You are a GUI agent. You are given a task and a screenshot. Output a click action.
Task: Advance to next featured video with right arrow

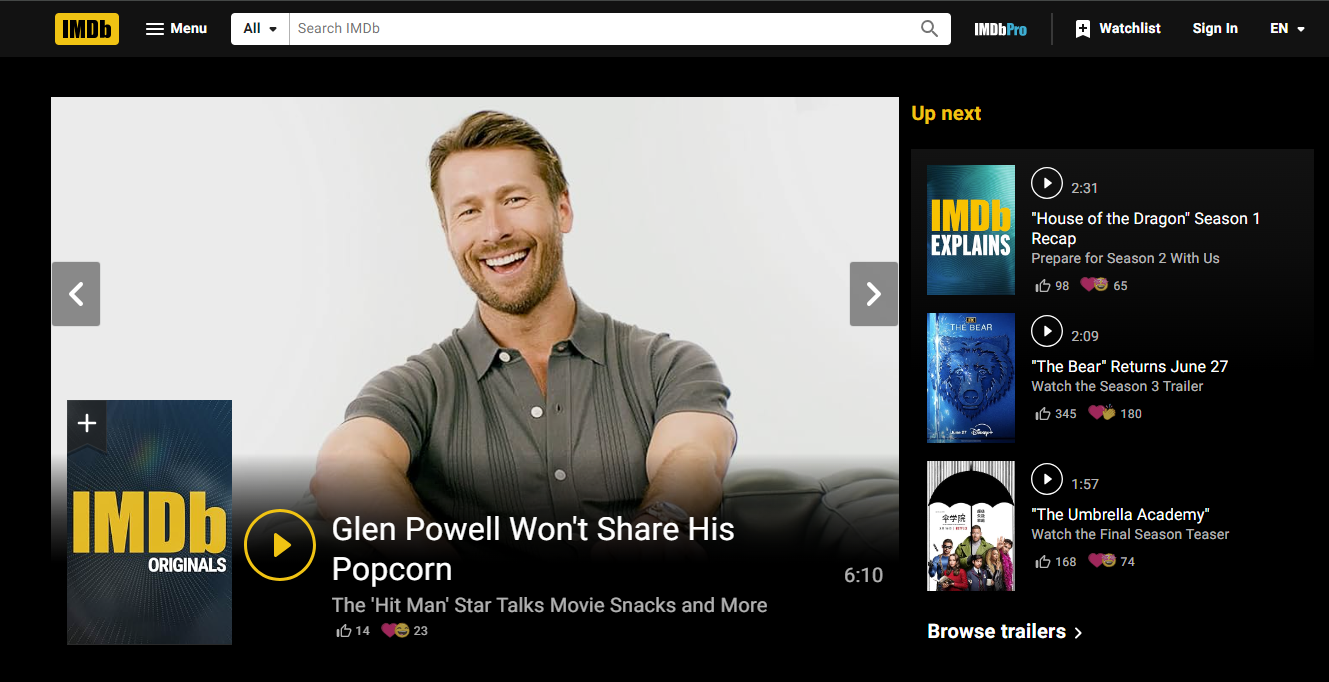click(874, 294)
